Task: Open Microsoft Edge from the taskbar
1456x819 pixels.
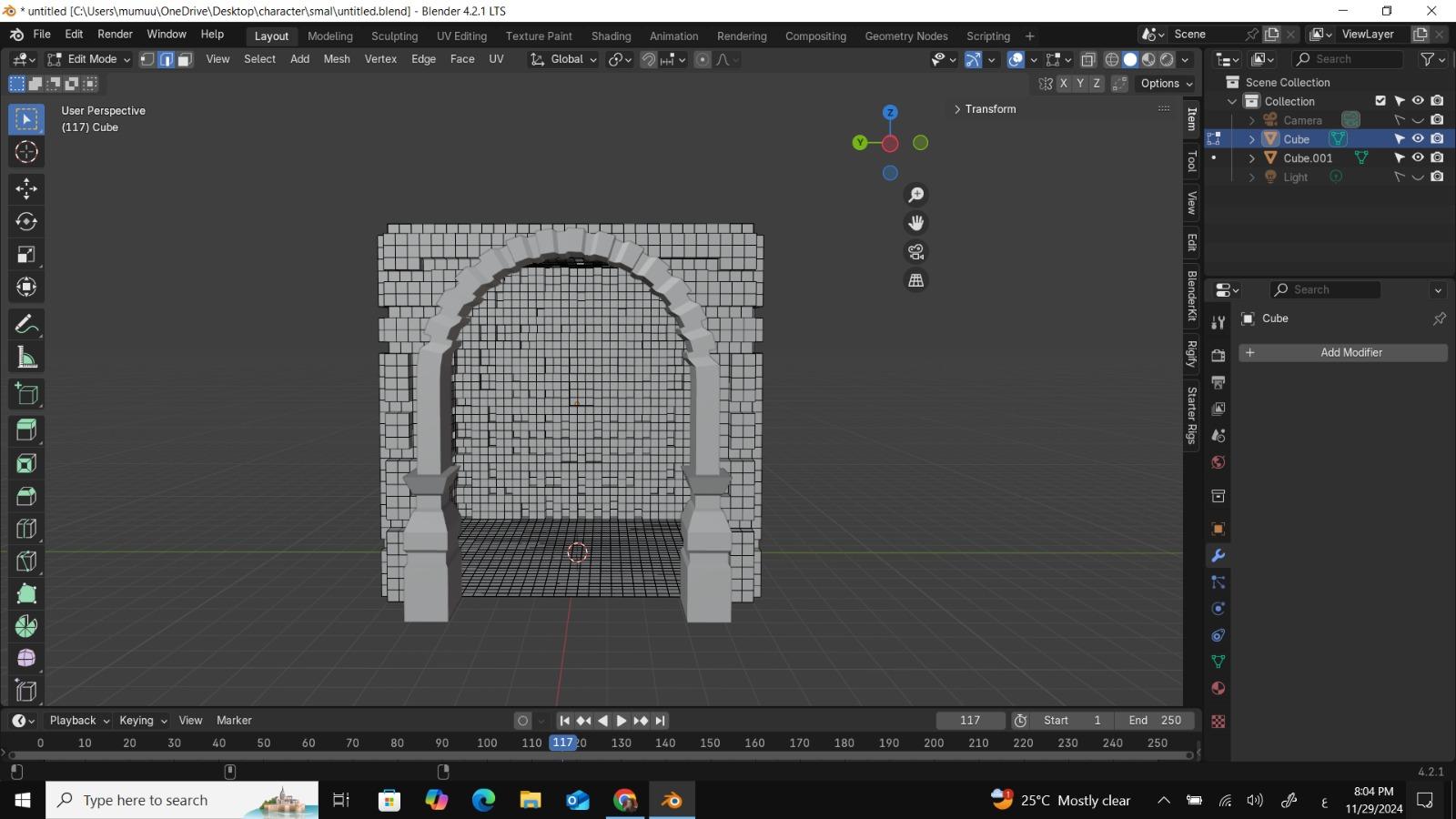Action: (x=483, y=800)
